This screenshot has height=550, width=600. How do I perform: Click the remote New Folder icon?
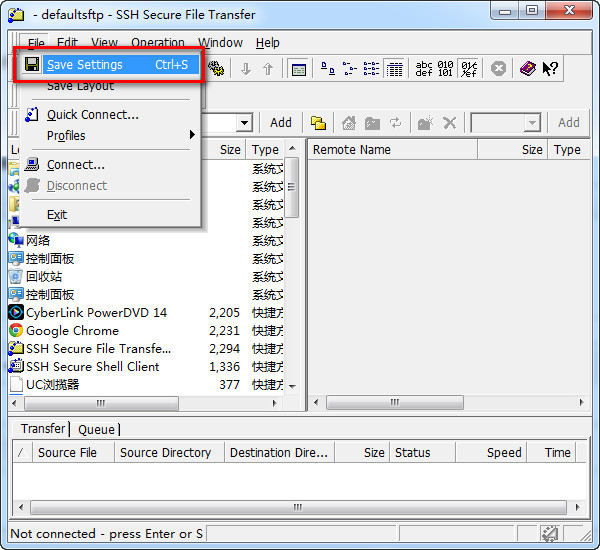tap(425, 123)
